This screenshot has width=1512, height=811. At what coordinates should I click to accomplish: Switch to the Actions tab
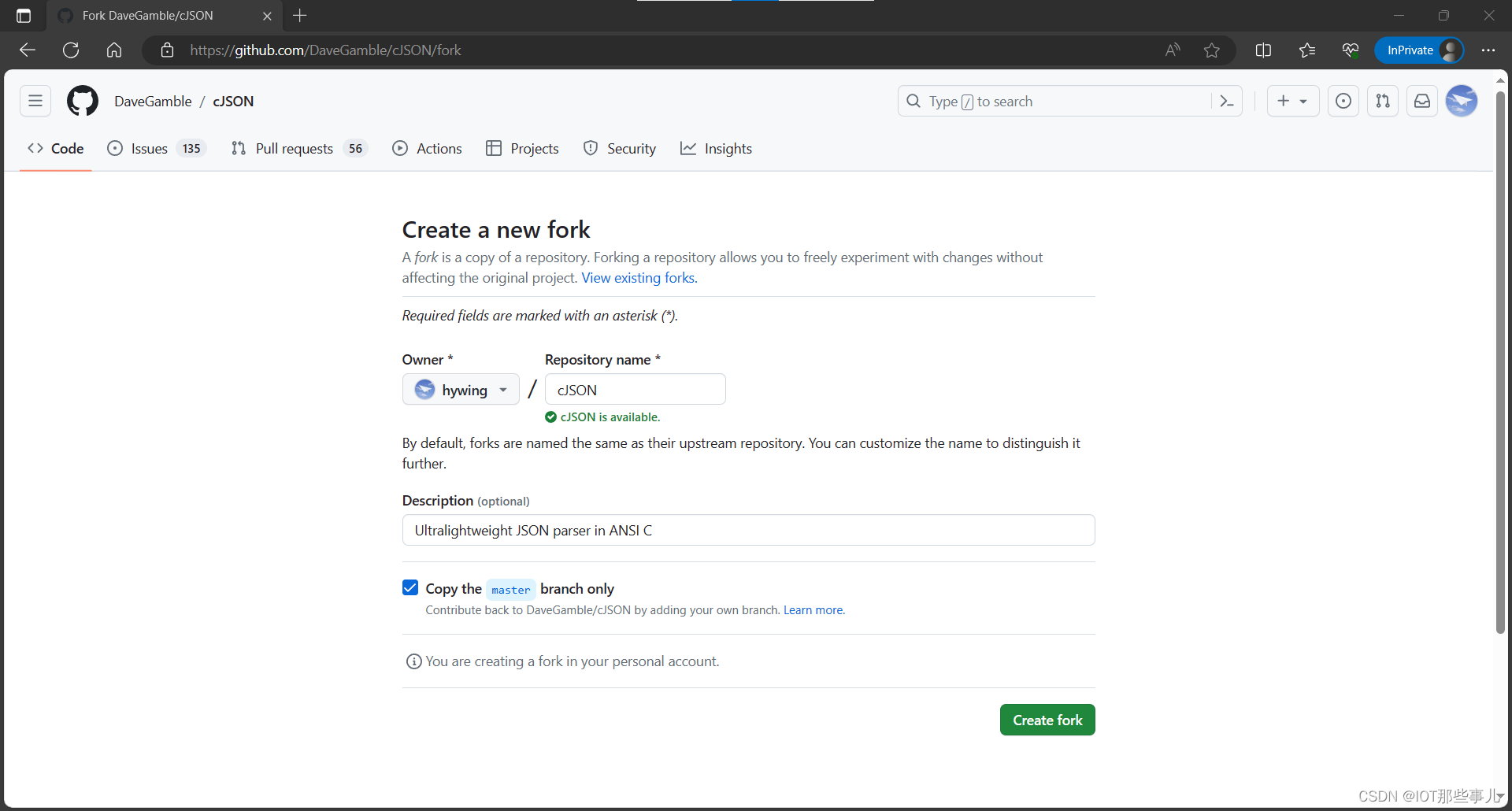[428, 149]
